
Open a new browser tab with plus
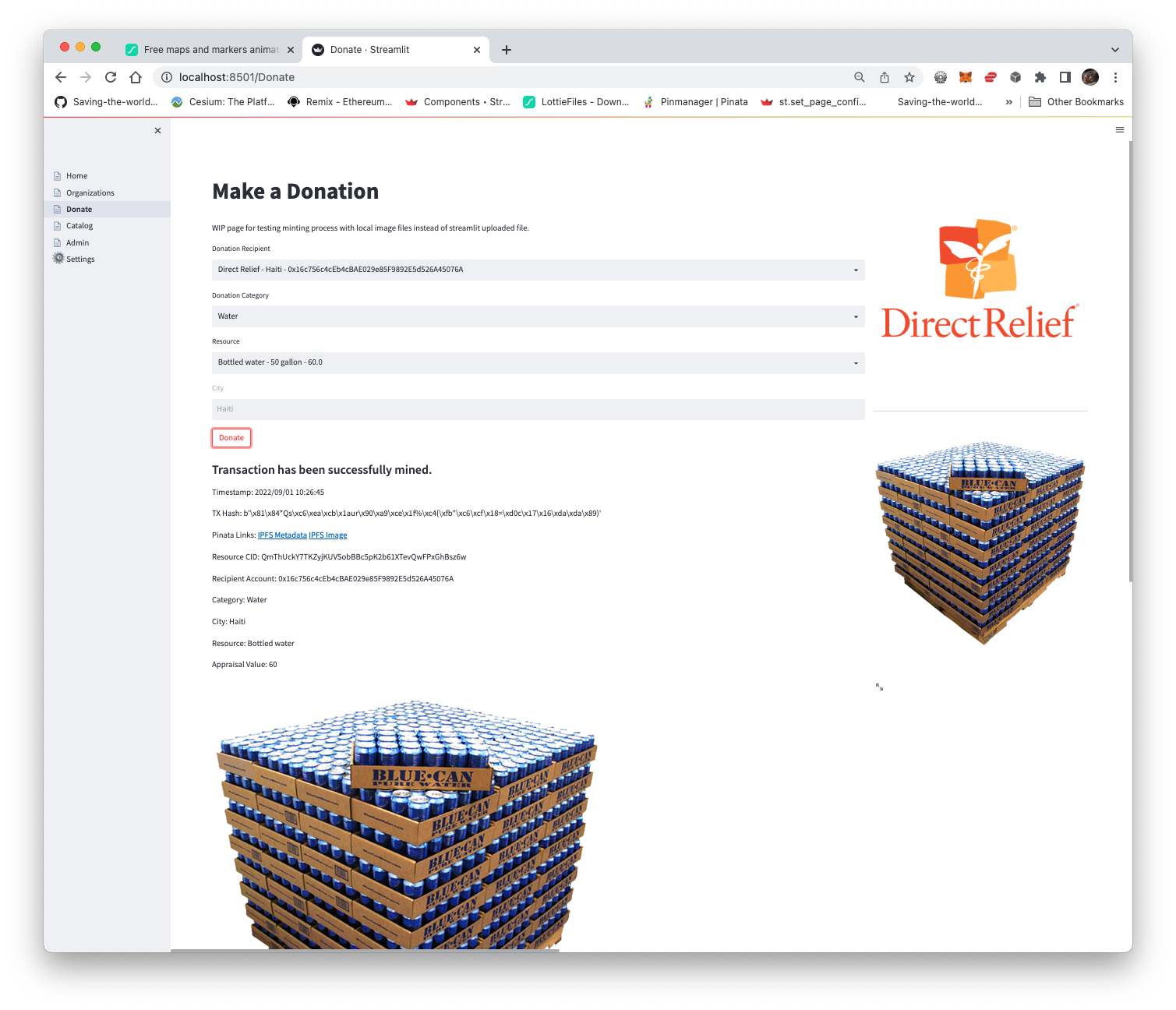point(507,50)
